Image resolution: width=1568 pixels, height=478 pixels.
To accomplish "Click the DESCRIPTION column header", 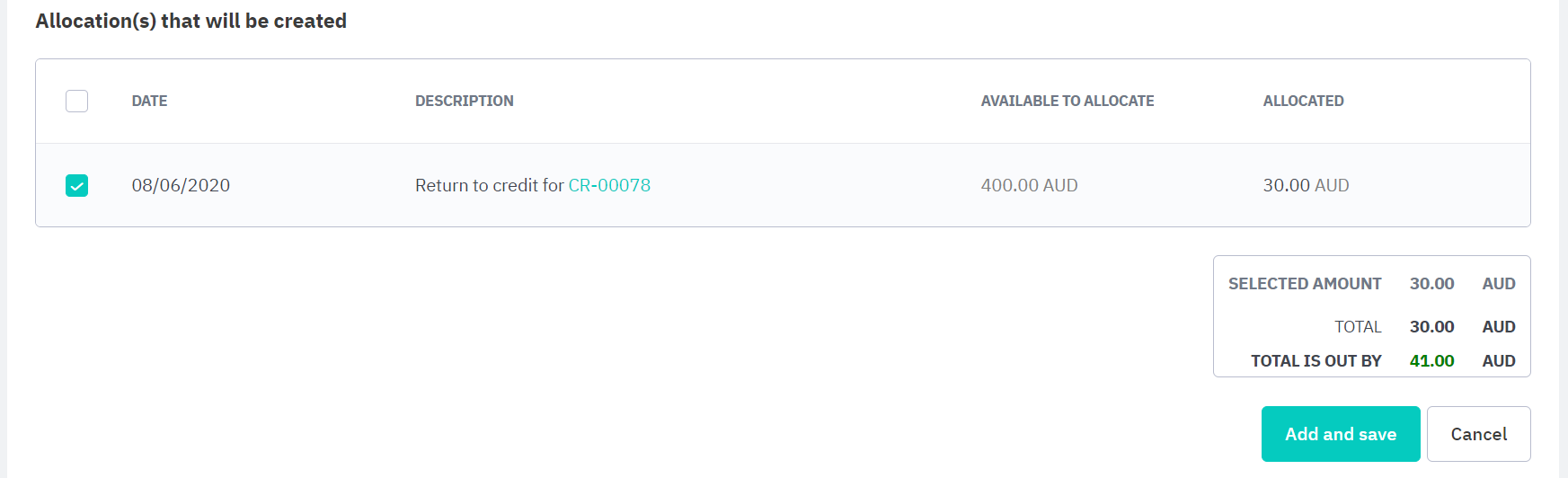I will point(464,101).
